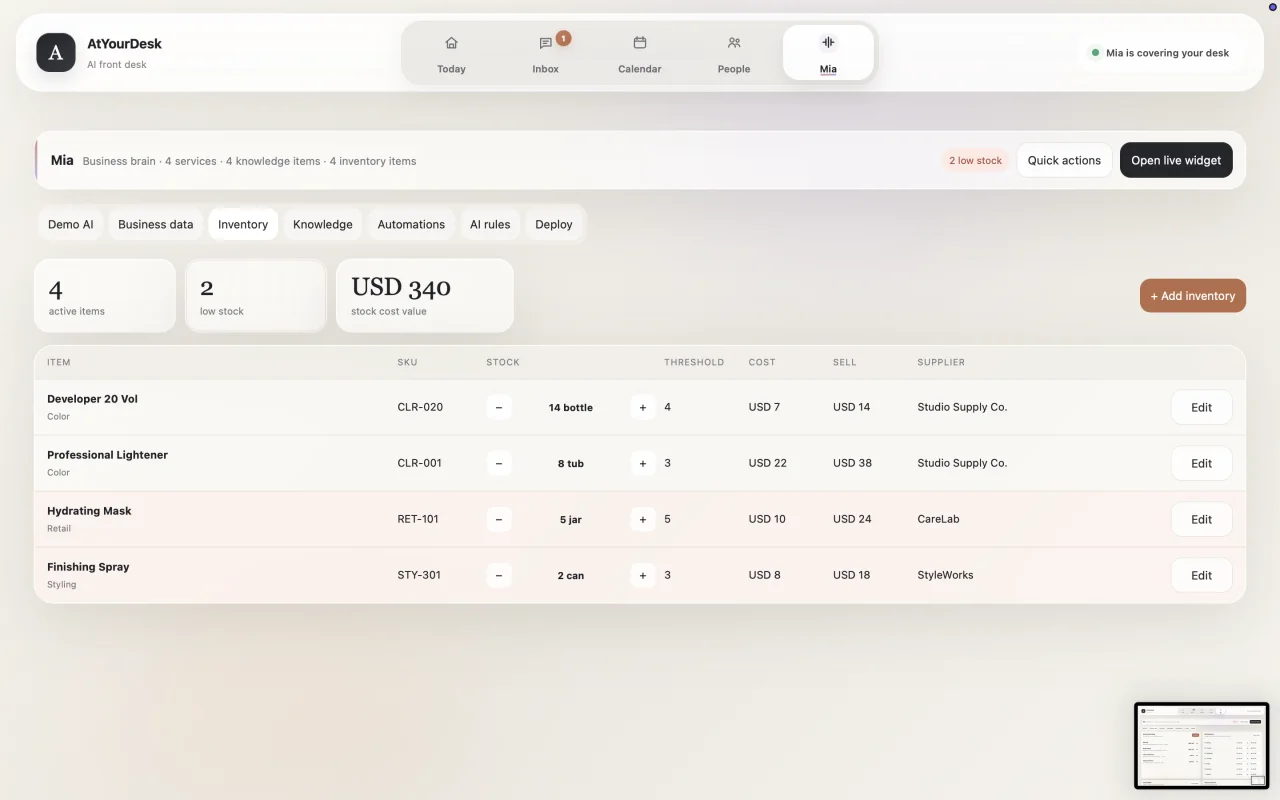Click the AtYourDesk logo icon

click(x=56, y=53)
